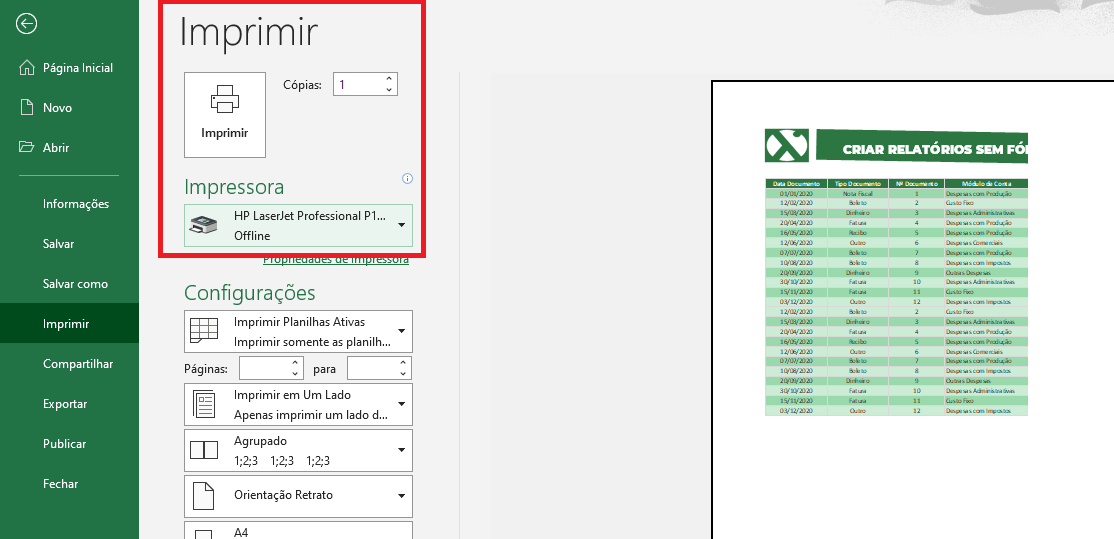Click the 'Configurações' section heading
1114x539 pixels.
click(x=249, y=293)
